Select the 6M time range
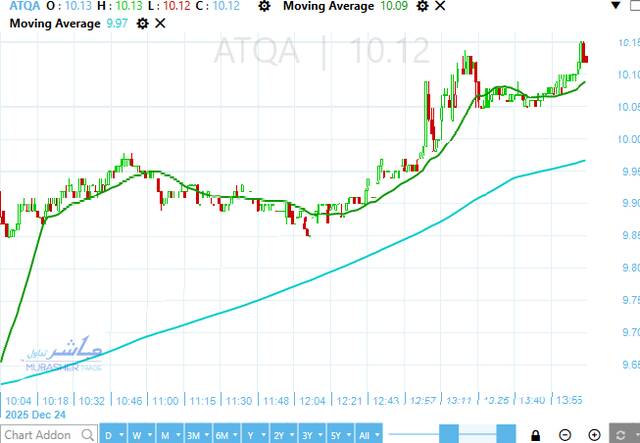Screen dimensions: 640x443 click(224, 435)
